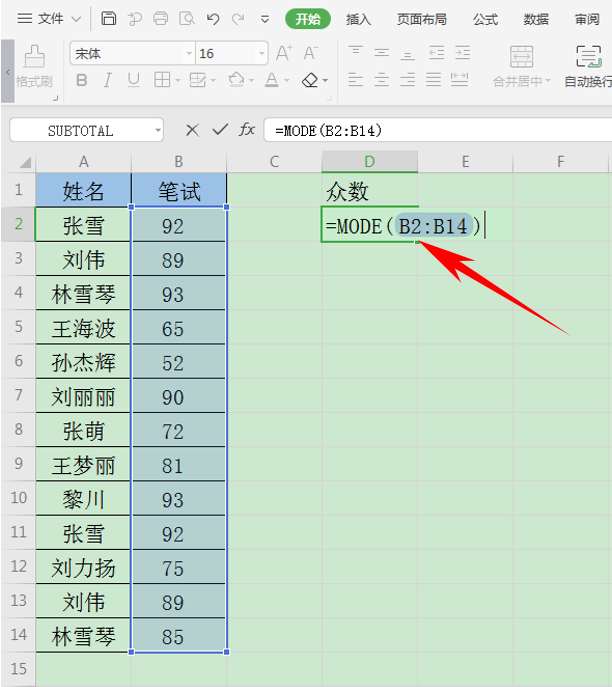Click the Undo arrow icon
Viewport: 612px width, 687px height.
213,19
